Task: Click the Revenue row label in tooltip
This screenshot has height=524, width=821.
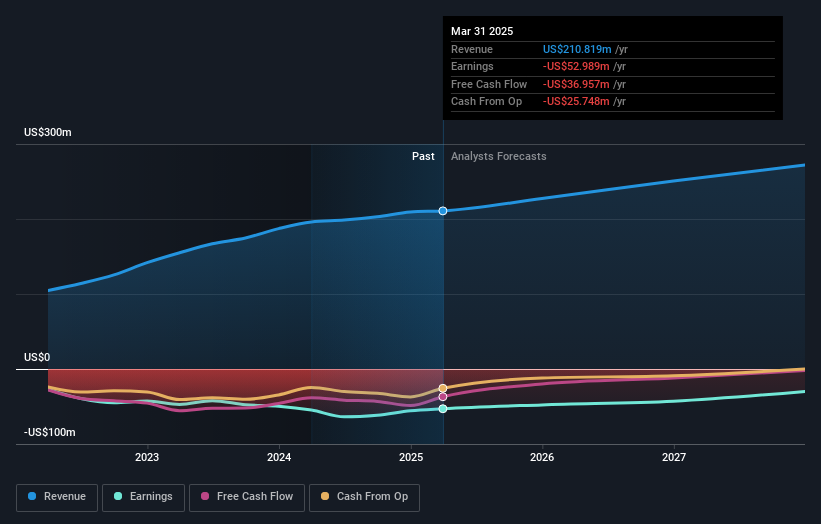Action: click(472, 49)
